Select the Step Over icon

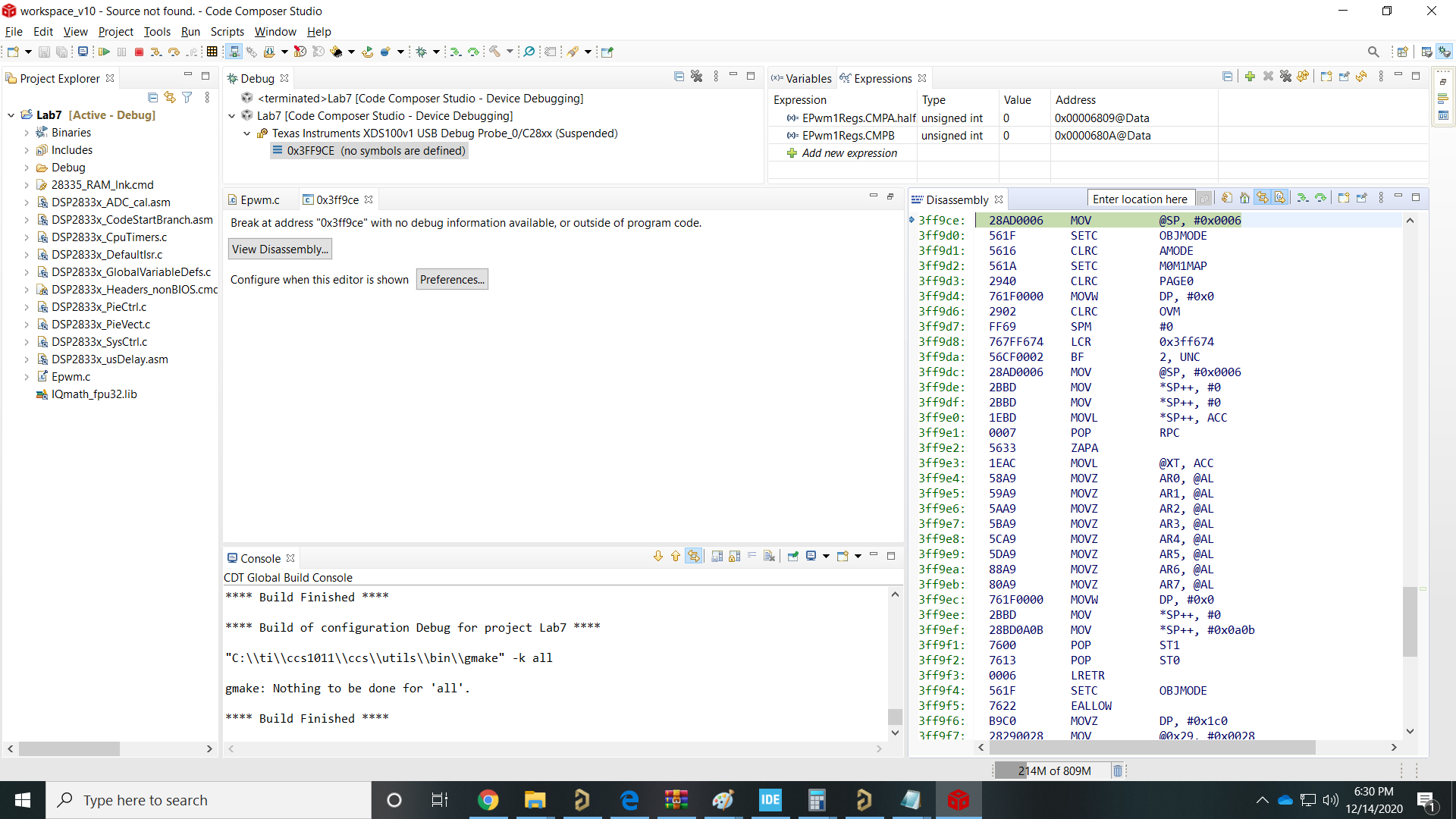pyautogui.click(x=174, y=52)
